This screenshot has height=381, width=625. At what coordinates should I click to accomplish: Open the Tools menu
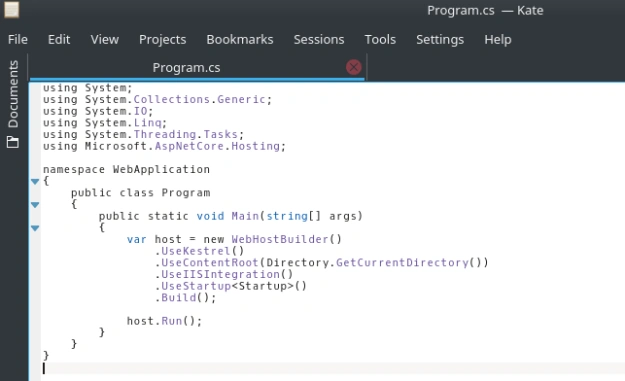pyautogui.click(x=380, y=39)
